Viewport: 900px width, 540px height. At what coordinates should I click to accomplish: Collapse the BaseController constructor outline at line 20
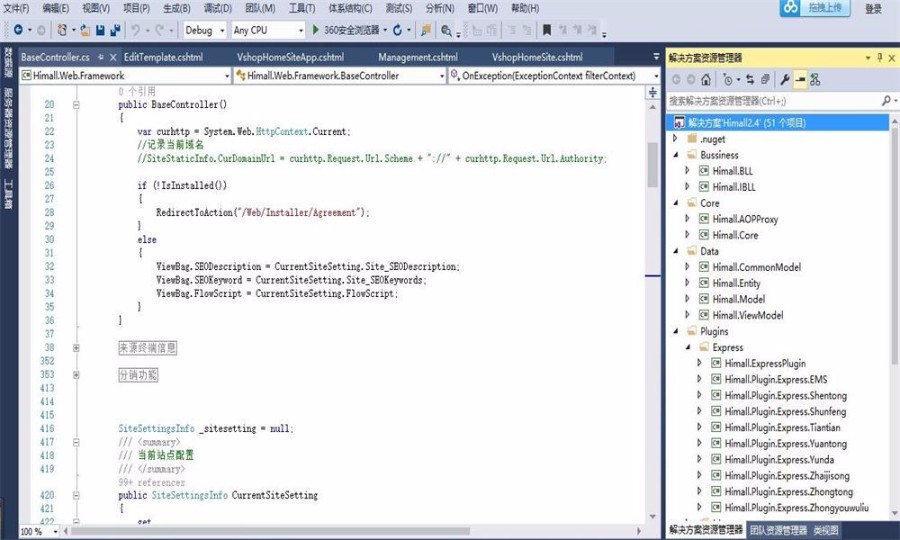[77, 103]
